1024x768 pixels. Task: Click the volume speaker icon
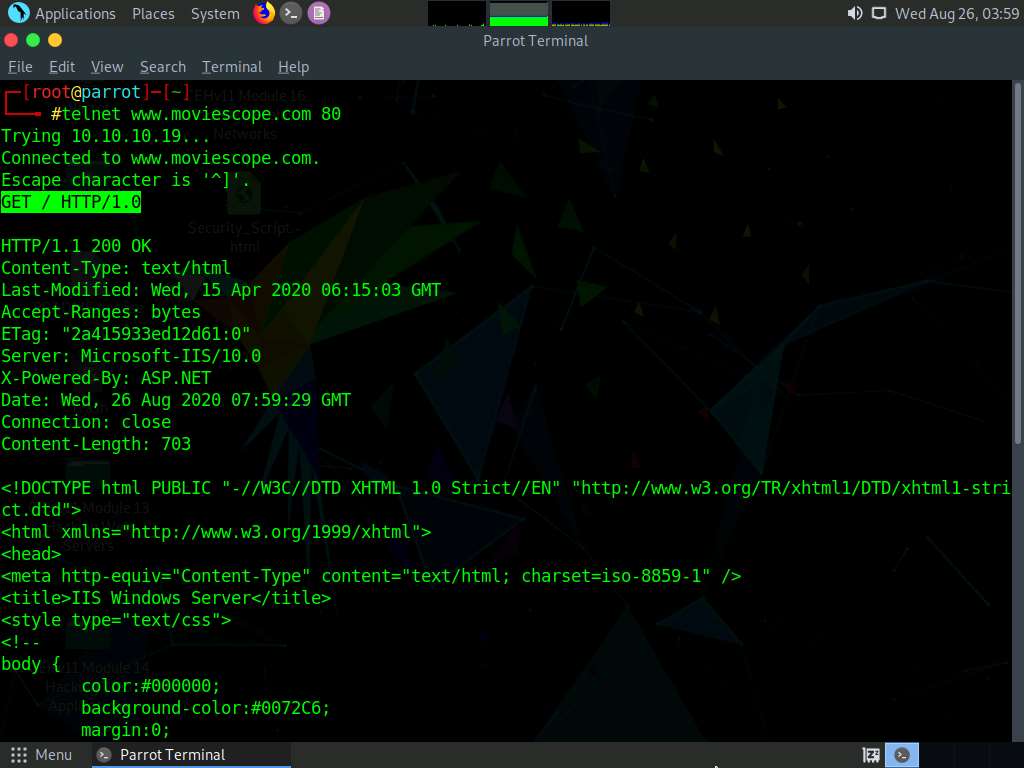pos(854,13)
